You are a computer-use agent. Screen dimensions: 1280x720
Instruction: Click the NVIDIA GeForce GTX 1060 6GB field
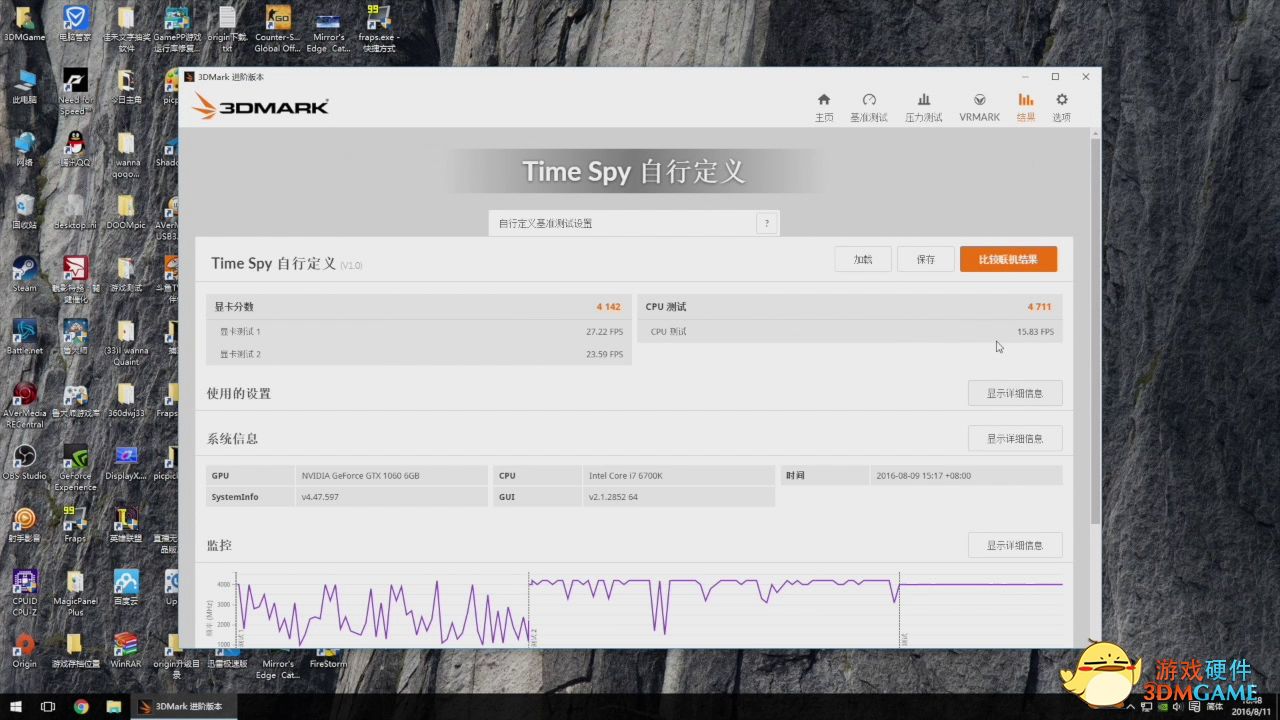[391, 475]
